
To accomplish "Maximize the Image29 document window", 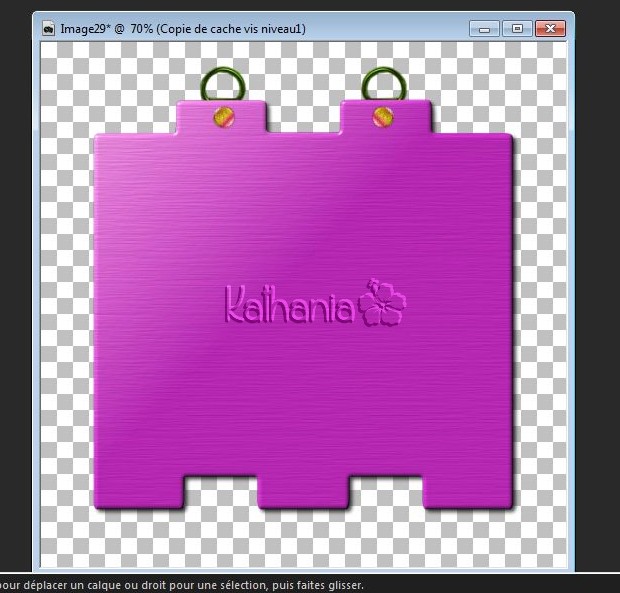I will point(517,29).
